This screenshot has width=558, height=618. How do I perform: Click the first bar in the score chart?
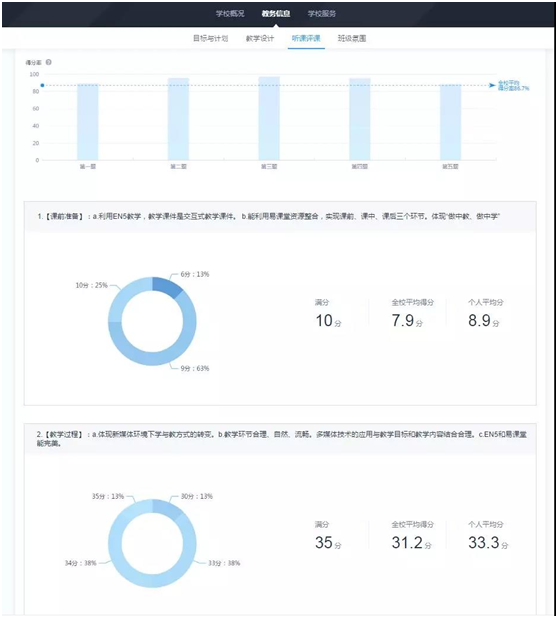88,122
